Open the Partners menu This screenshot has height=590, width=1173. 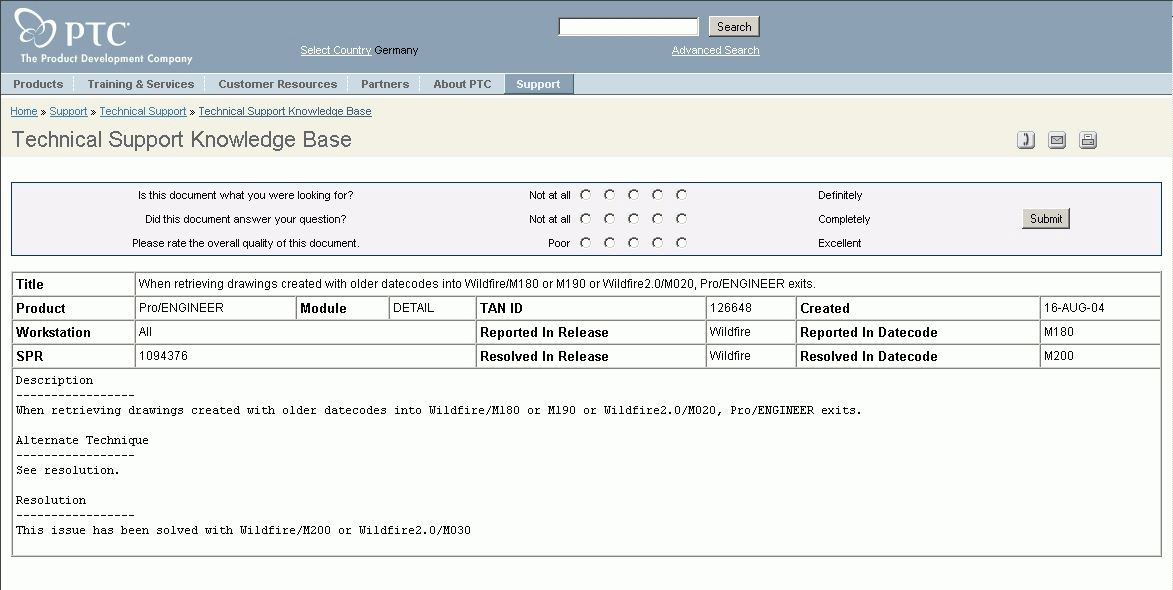(x=385, y=84)
